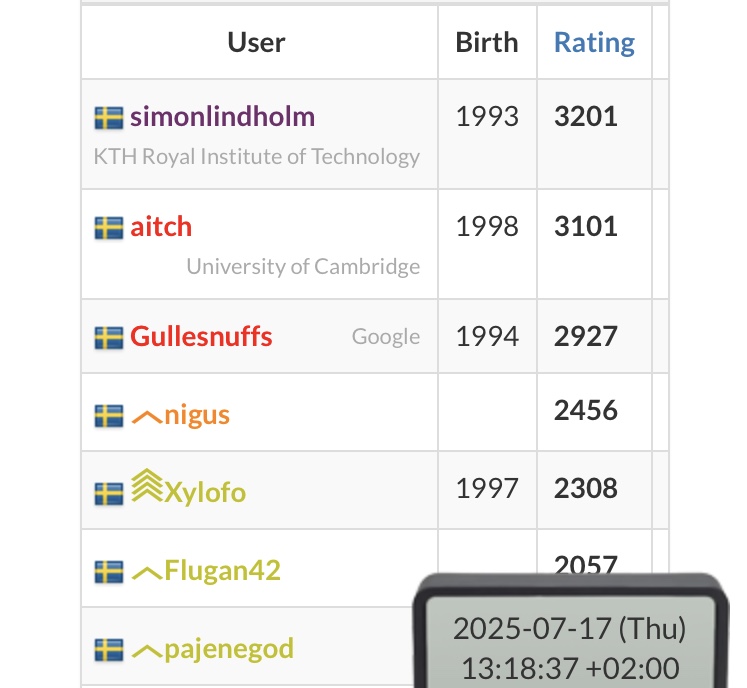This screenshot has width=747, height=688.
Task: Click the Swedish flag in the Flugan42 row
Action: [x=109, y=572]
